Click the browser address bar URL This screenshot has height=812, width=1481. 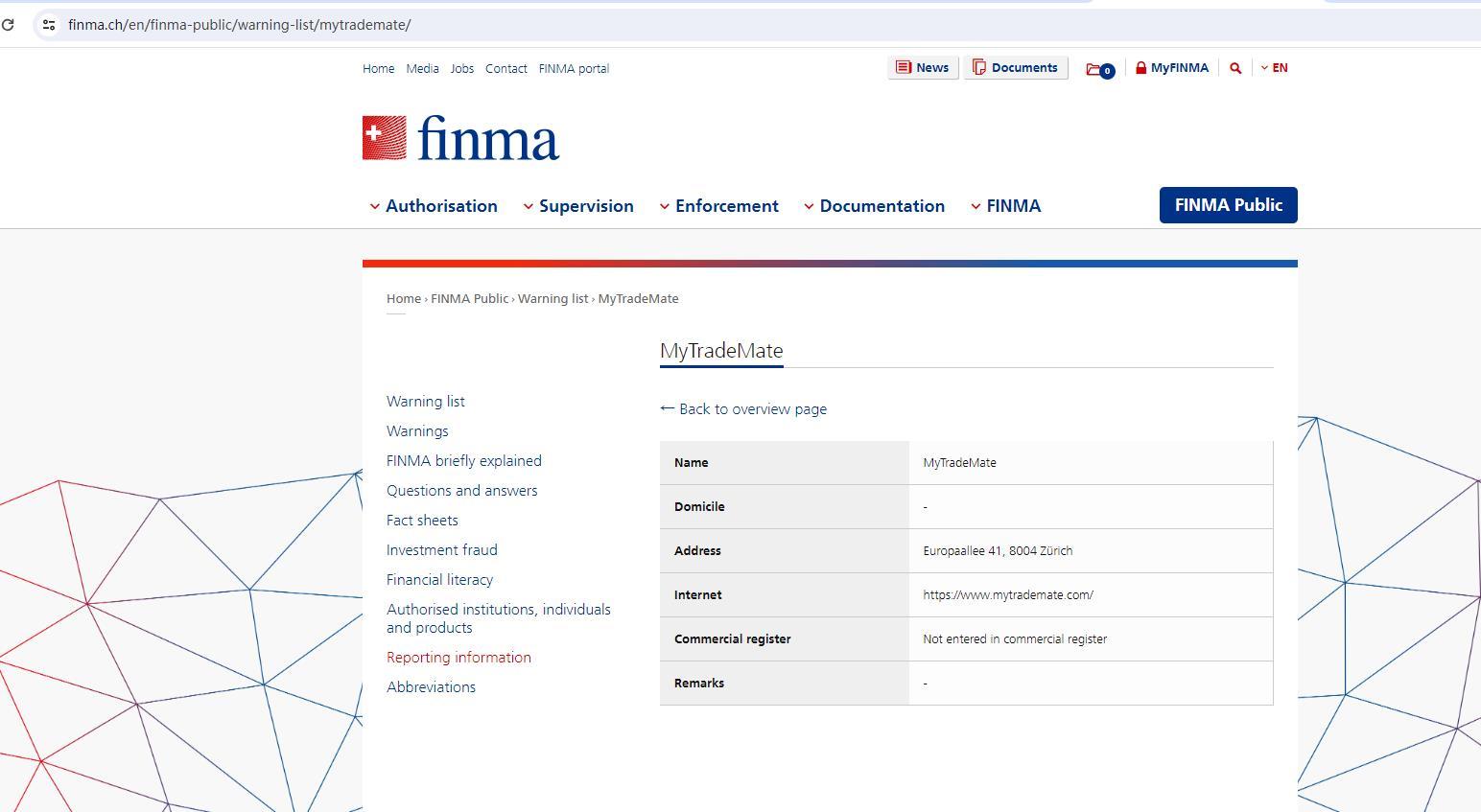coord(239,25)
